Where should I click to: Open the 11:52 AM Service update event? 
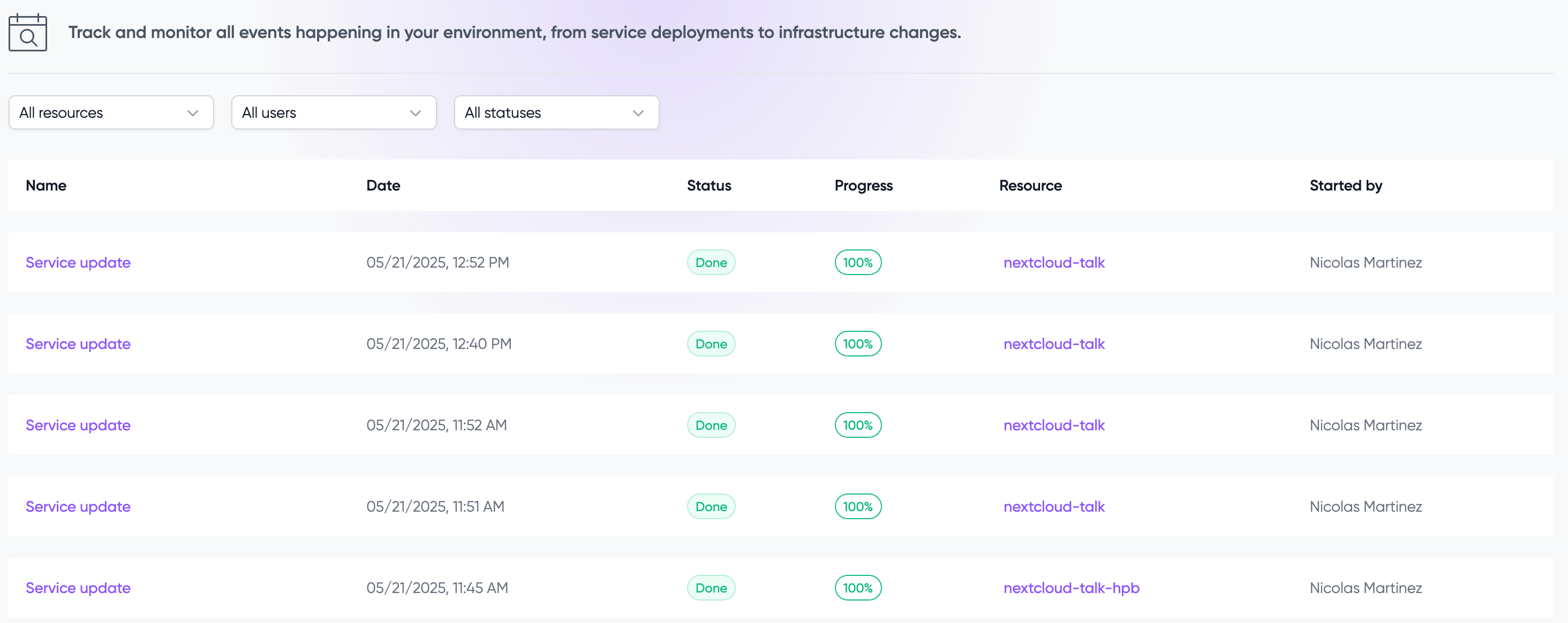pos(78,426)
